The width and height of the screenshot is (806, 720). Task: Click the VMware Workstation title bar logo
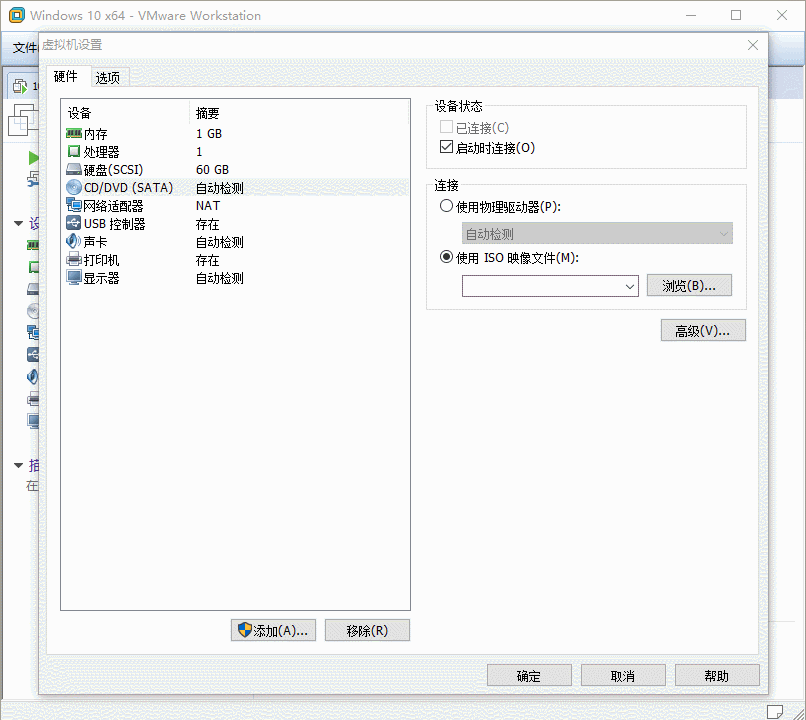16,15
